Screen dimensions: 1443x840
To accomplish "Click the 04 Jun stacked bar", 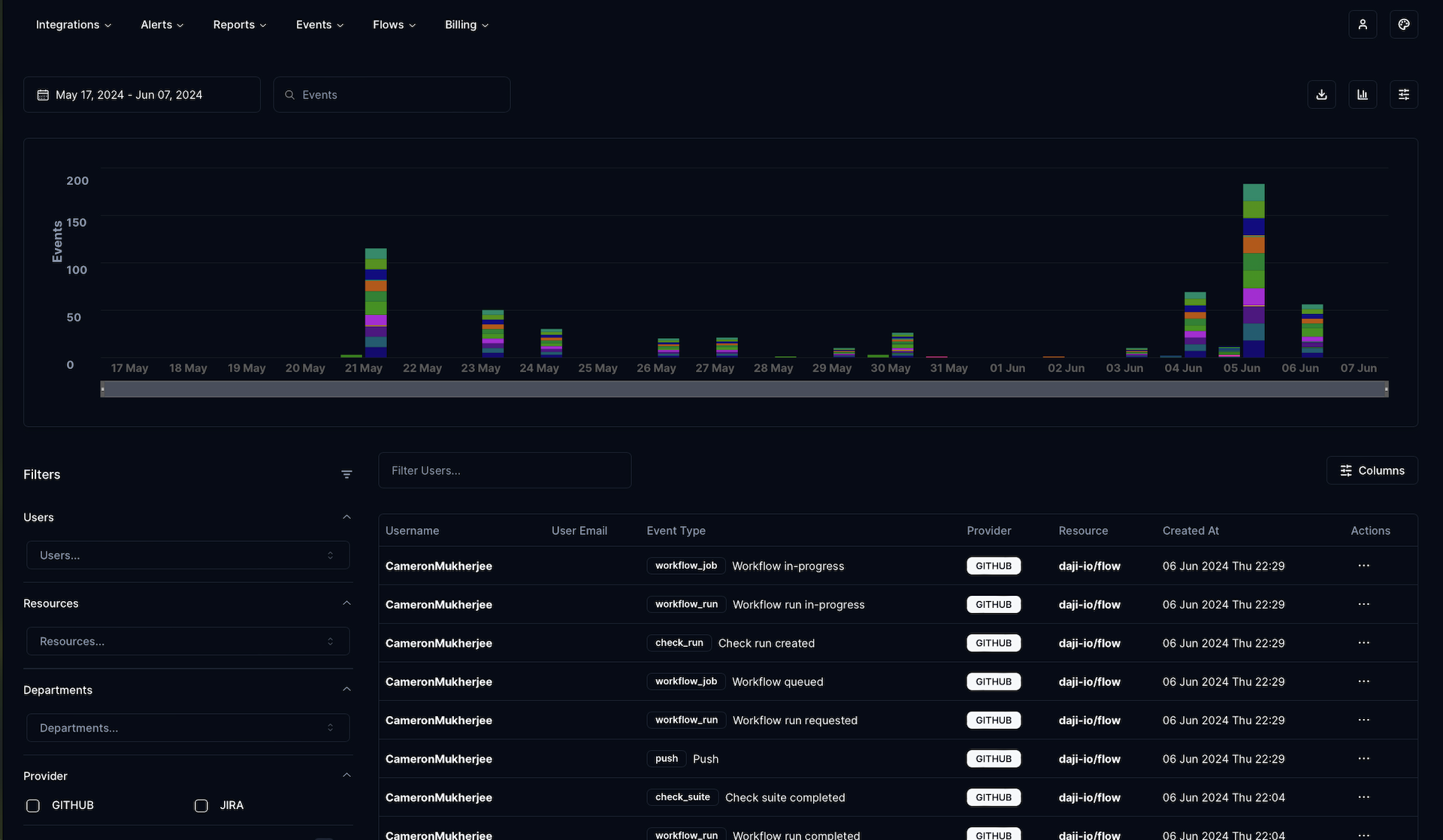I will point(1195,325).
